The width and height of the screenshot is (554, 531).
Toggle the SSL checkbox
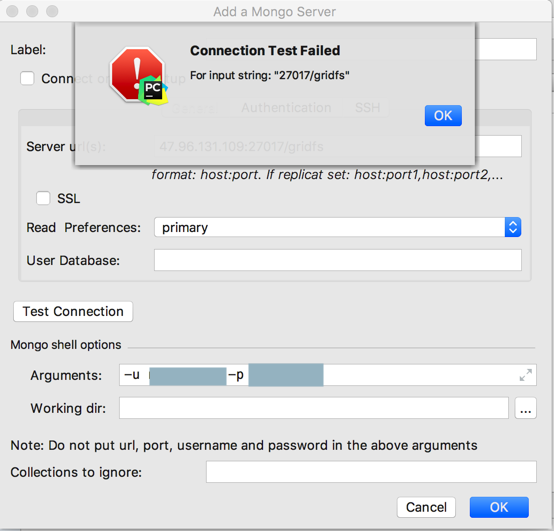point(43,198)
